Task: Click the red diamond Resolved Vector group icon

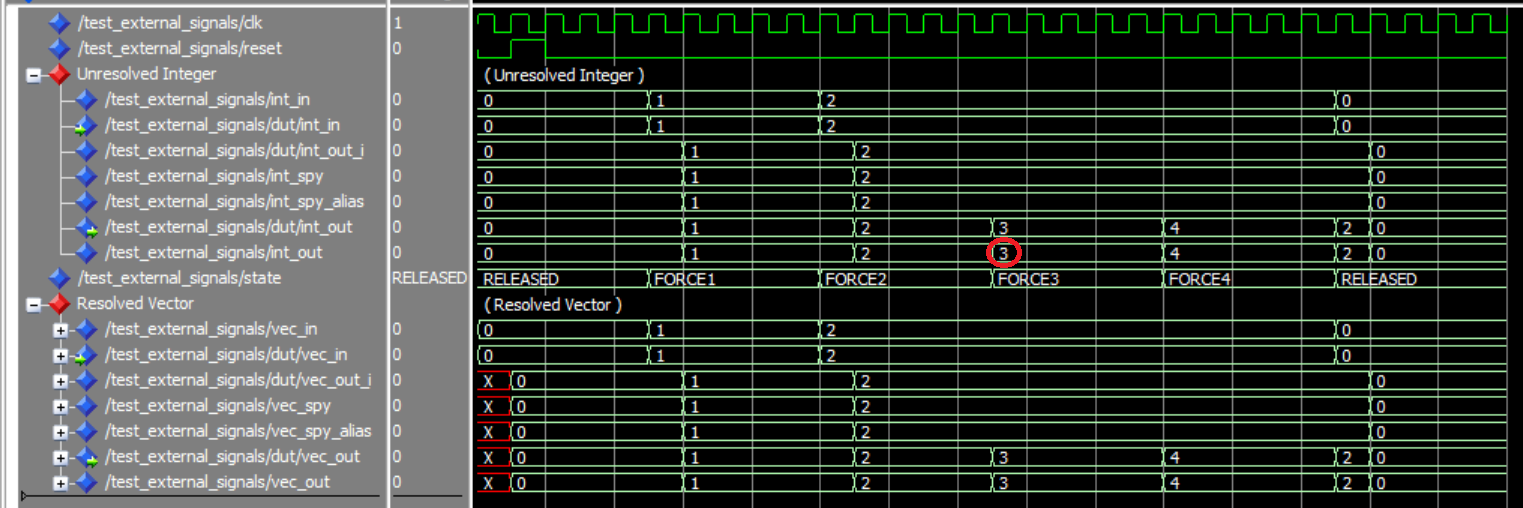Action: tap(59, 303)
